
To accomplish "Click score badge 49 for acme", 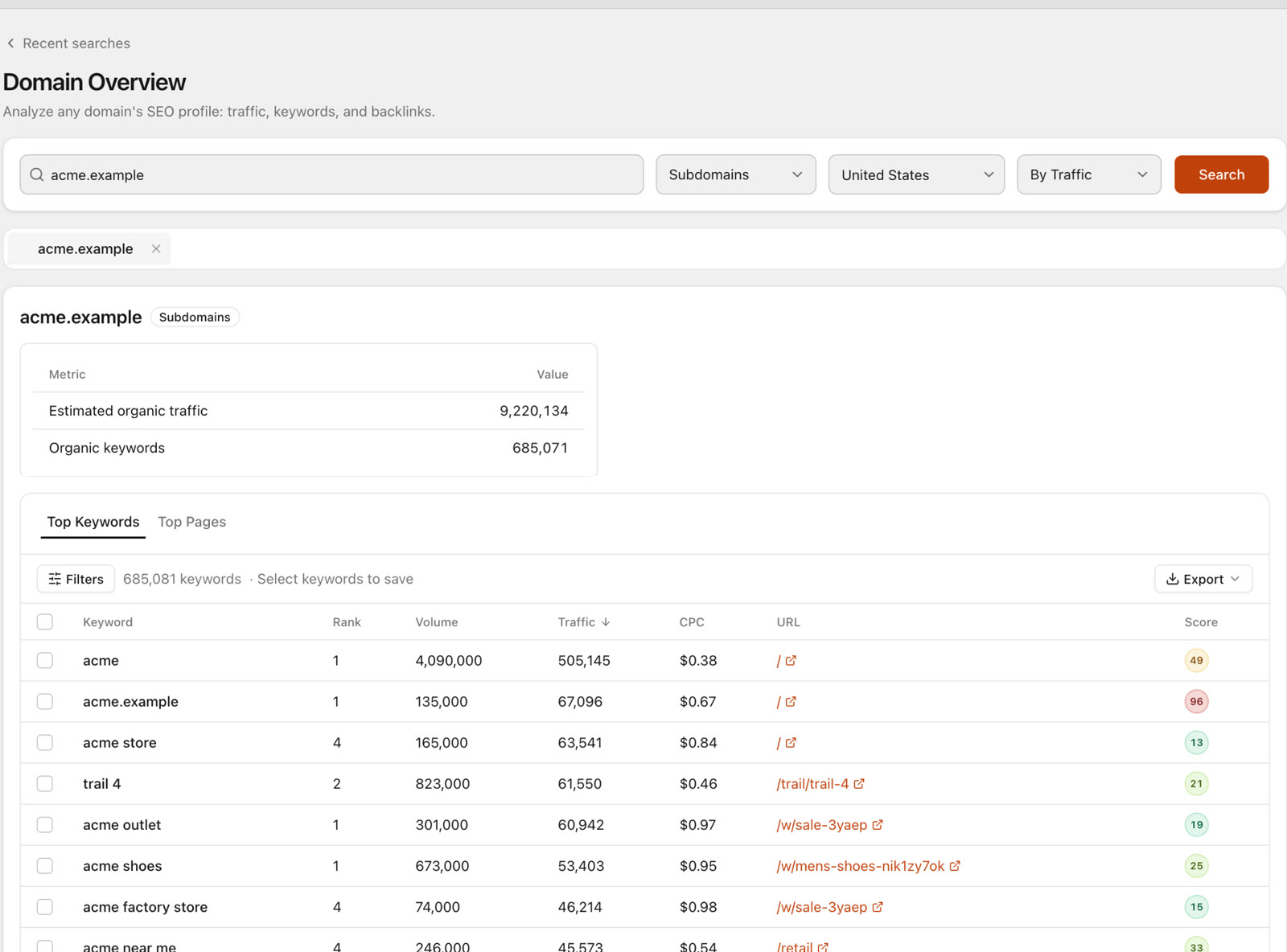I will coord(1197,660).
